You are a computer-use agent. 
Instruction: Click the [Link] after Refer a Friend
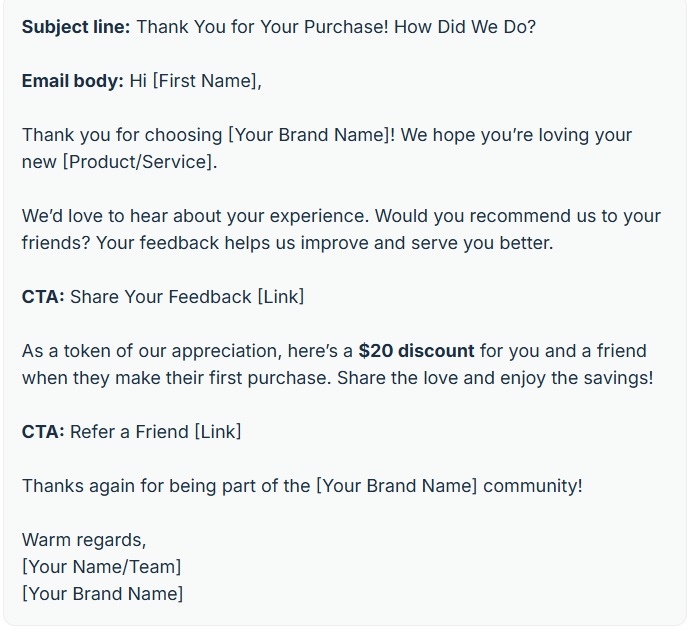pos(218,432)
